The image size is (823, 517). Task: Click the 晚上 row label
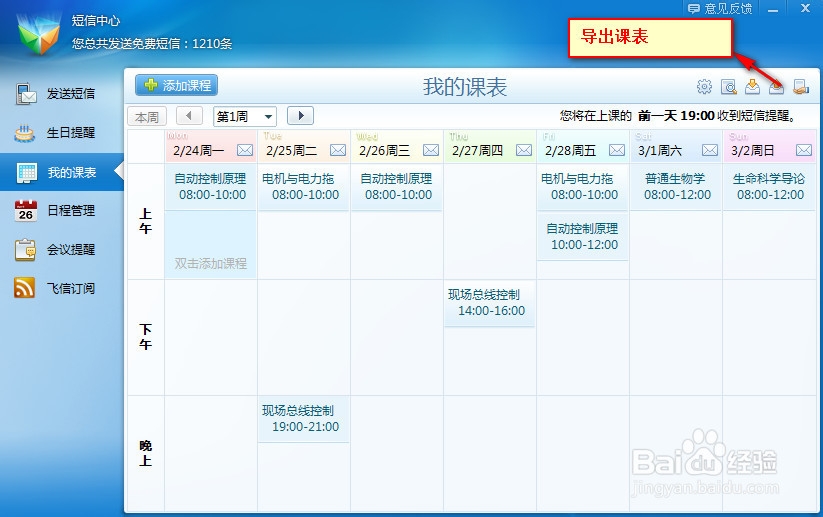pyautogui.click(x=145, y=453)
